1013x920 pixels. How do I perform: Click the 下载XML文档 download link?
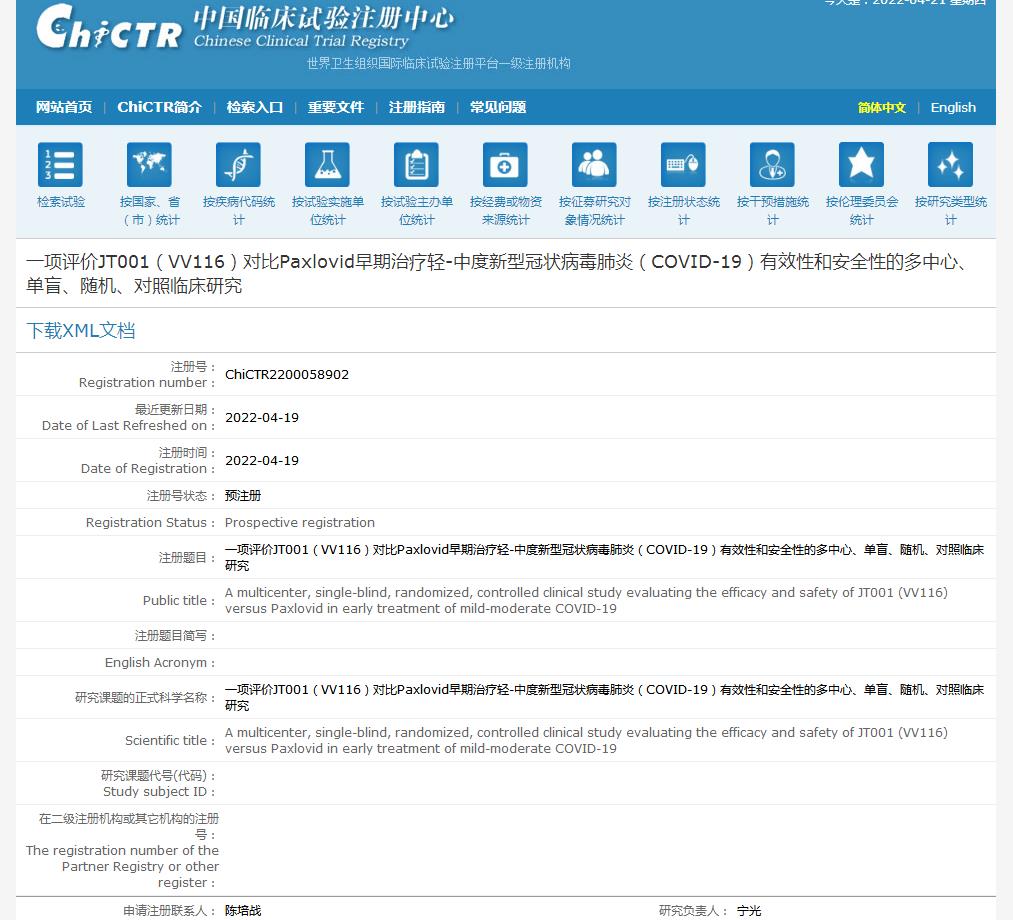81,331
